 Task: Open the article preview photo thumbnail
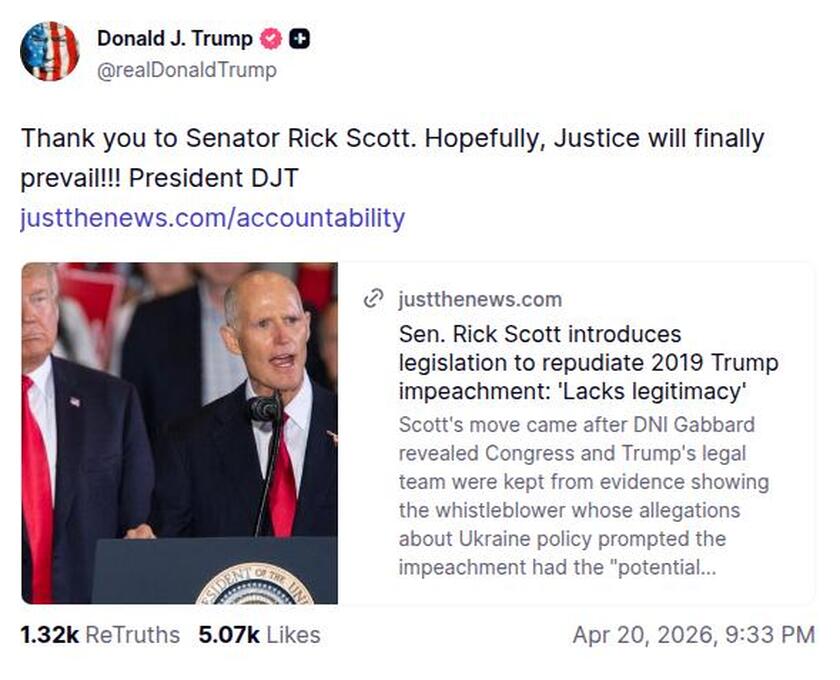[x=180, y=433]
